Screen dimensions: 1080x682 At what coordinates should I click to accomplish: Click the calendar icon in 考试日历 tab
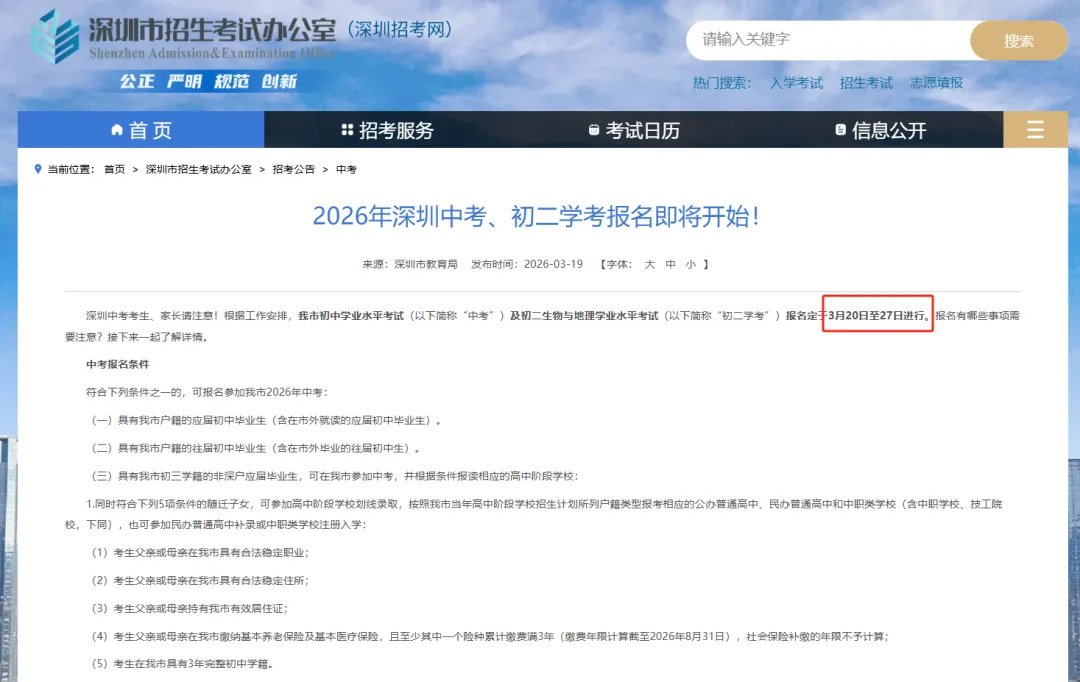[592, 130]
